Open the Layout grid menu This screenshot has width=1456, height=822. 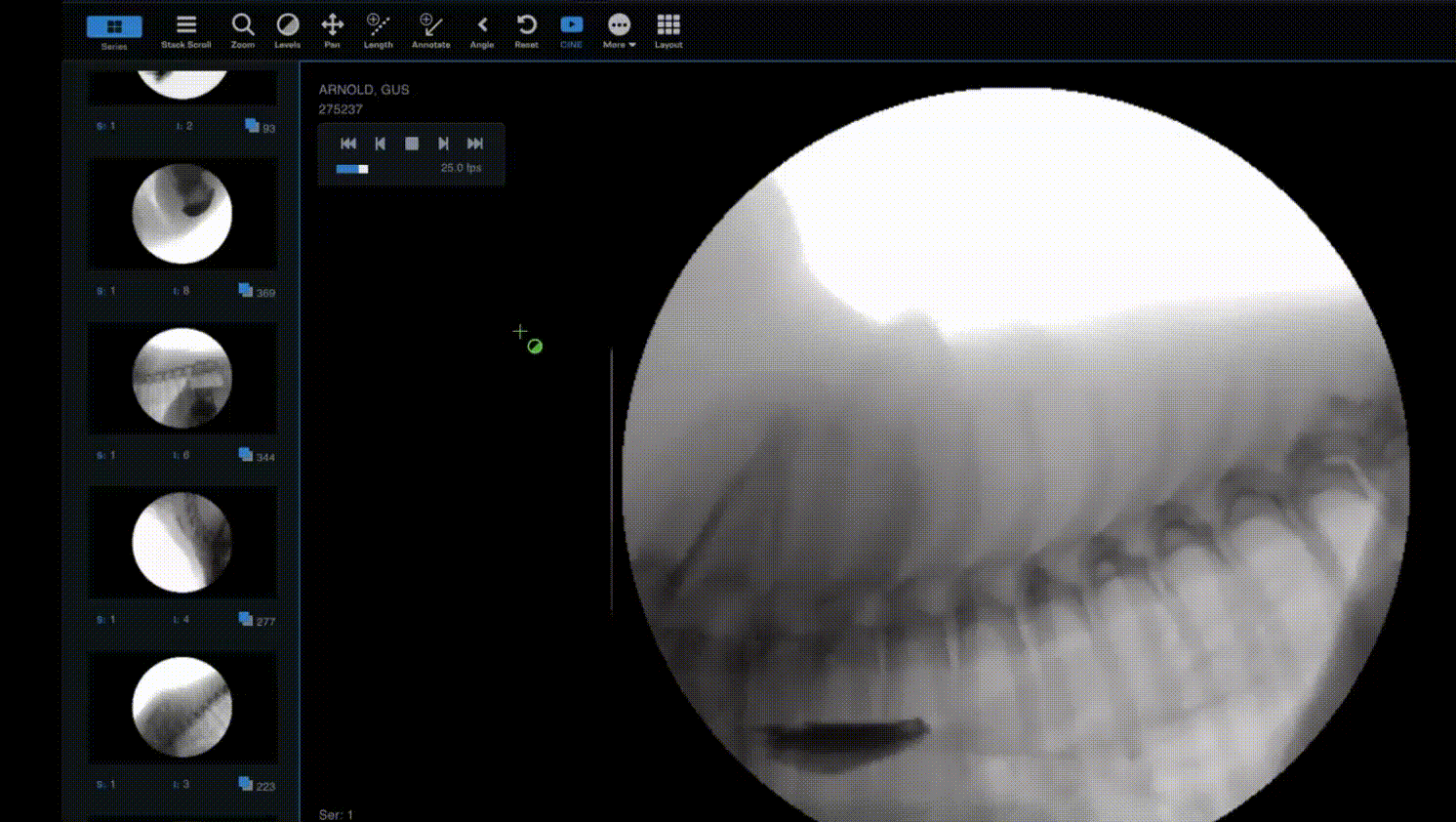[668, 31]
